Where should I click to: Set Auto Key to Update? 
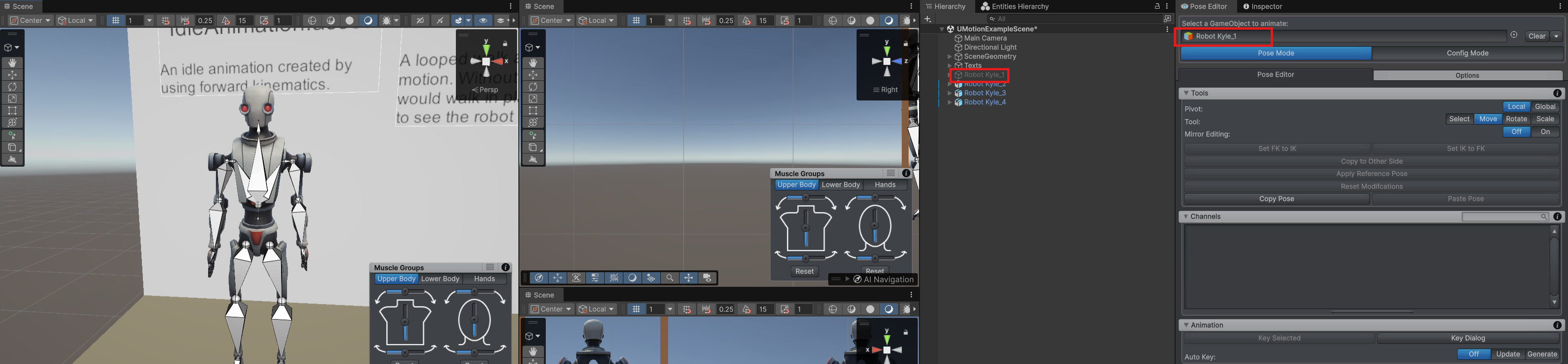coord(1508,354)
